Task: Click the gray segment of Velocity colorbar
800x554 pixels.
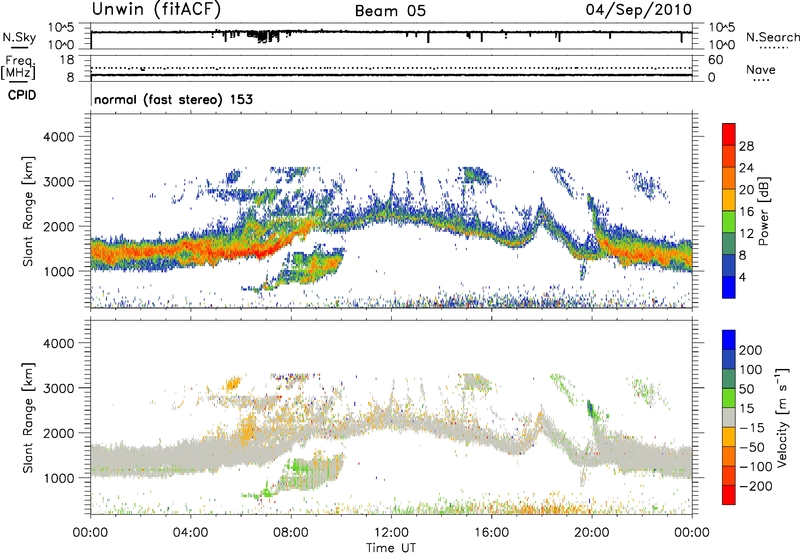Action: tap(729, 417)
